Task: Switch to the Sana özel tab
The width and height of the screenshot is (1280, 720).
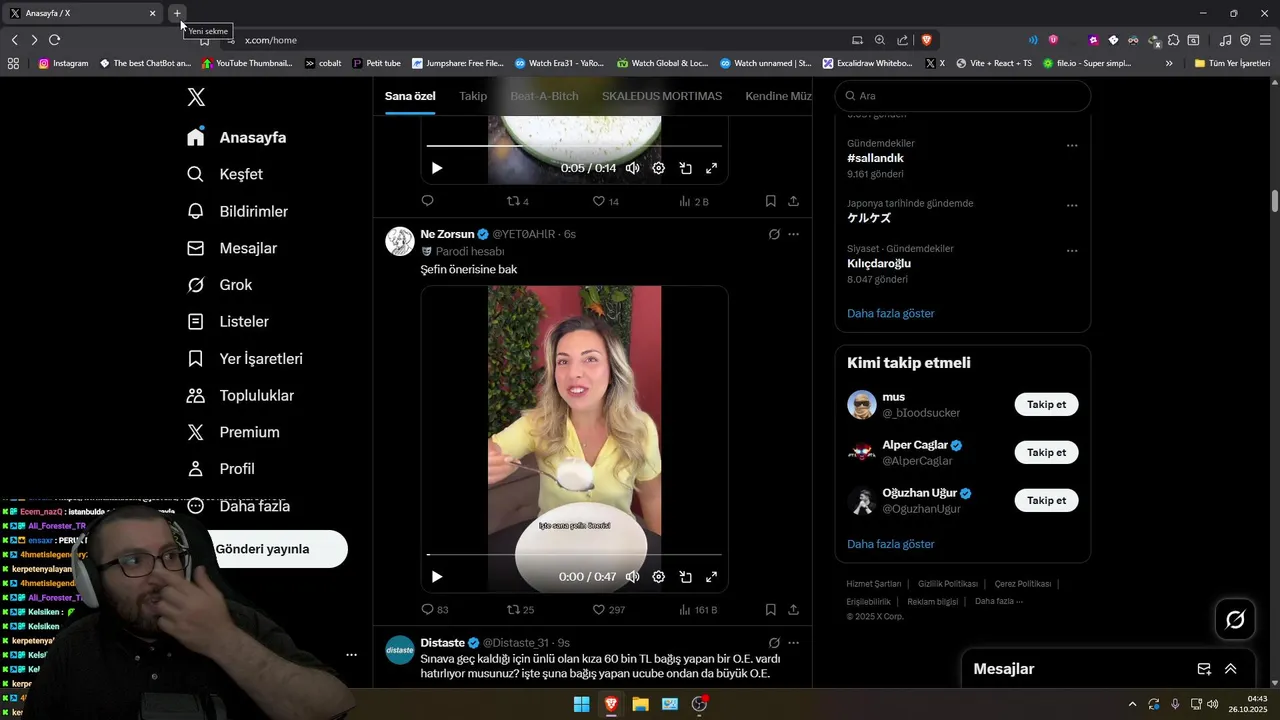Action: point(410,96)
